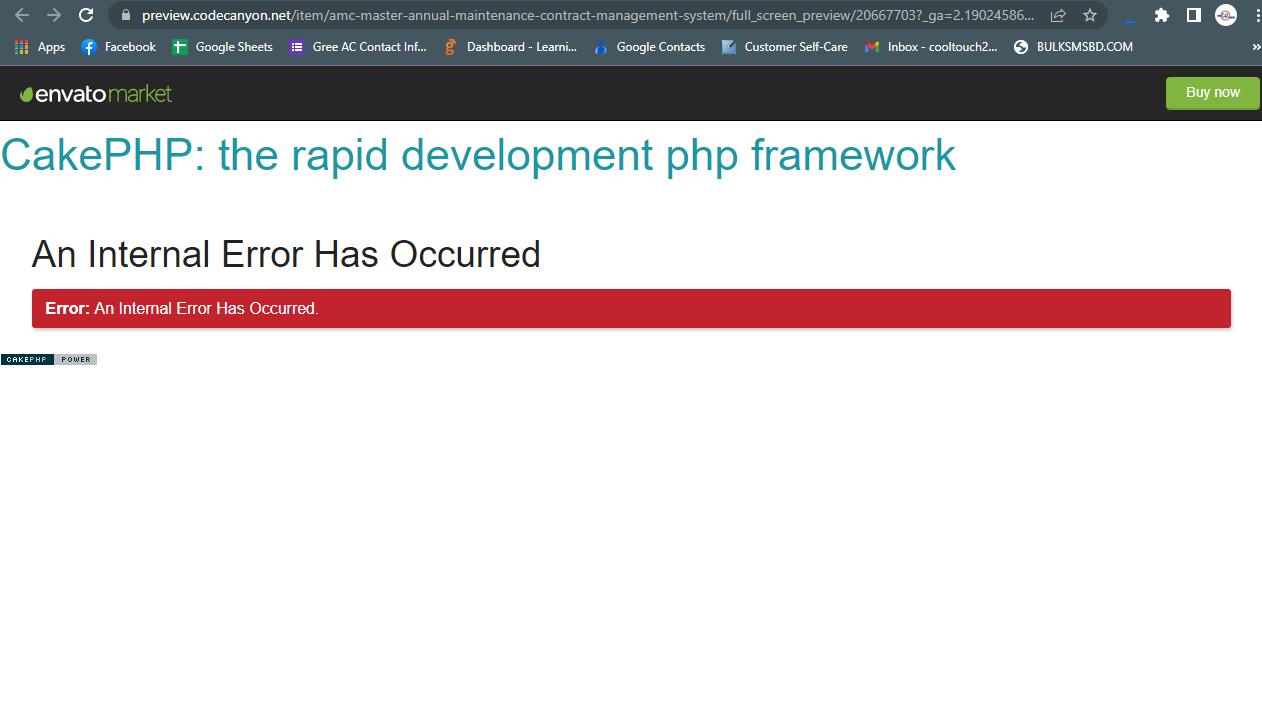Select the codecanyon preview URL in address bar
Screen dimensions: 1262x715
588,15
